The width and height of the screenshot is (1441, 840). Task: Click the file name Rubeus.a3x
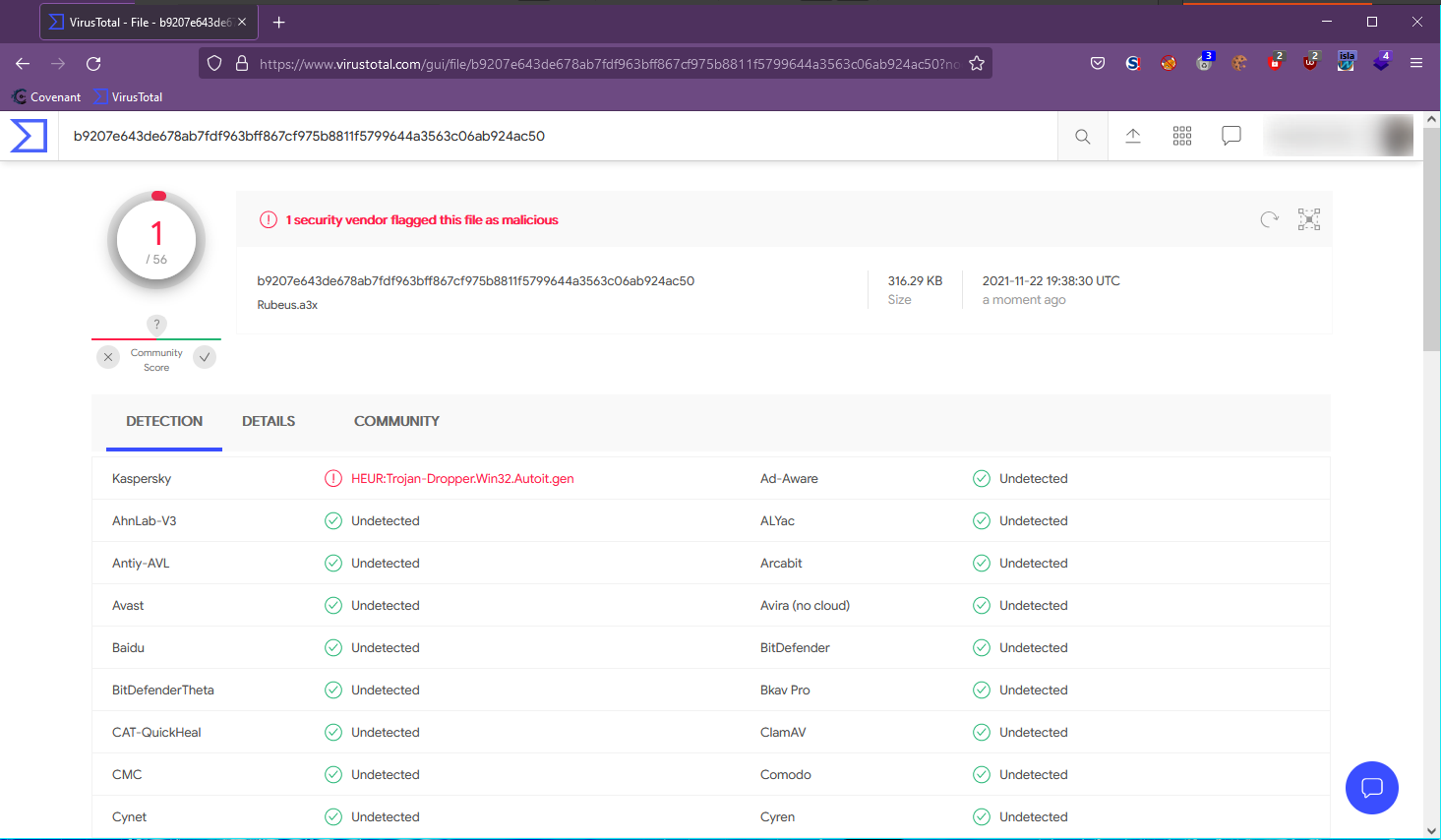click(287, 305)
